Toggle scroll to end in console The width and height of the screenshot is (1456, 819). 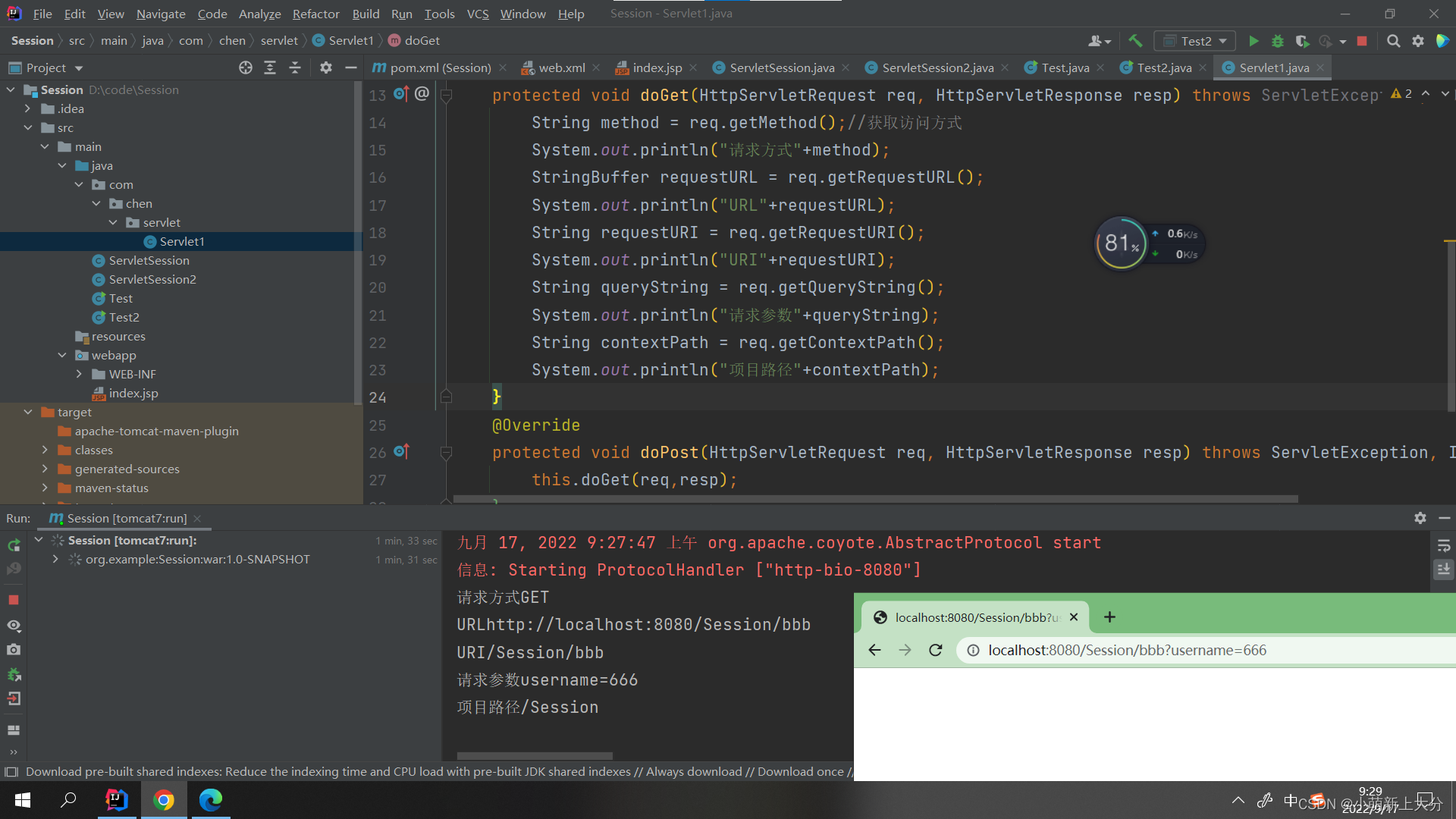point(1443,569)
